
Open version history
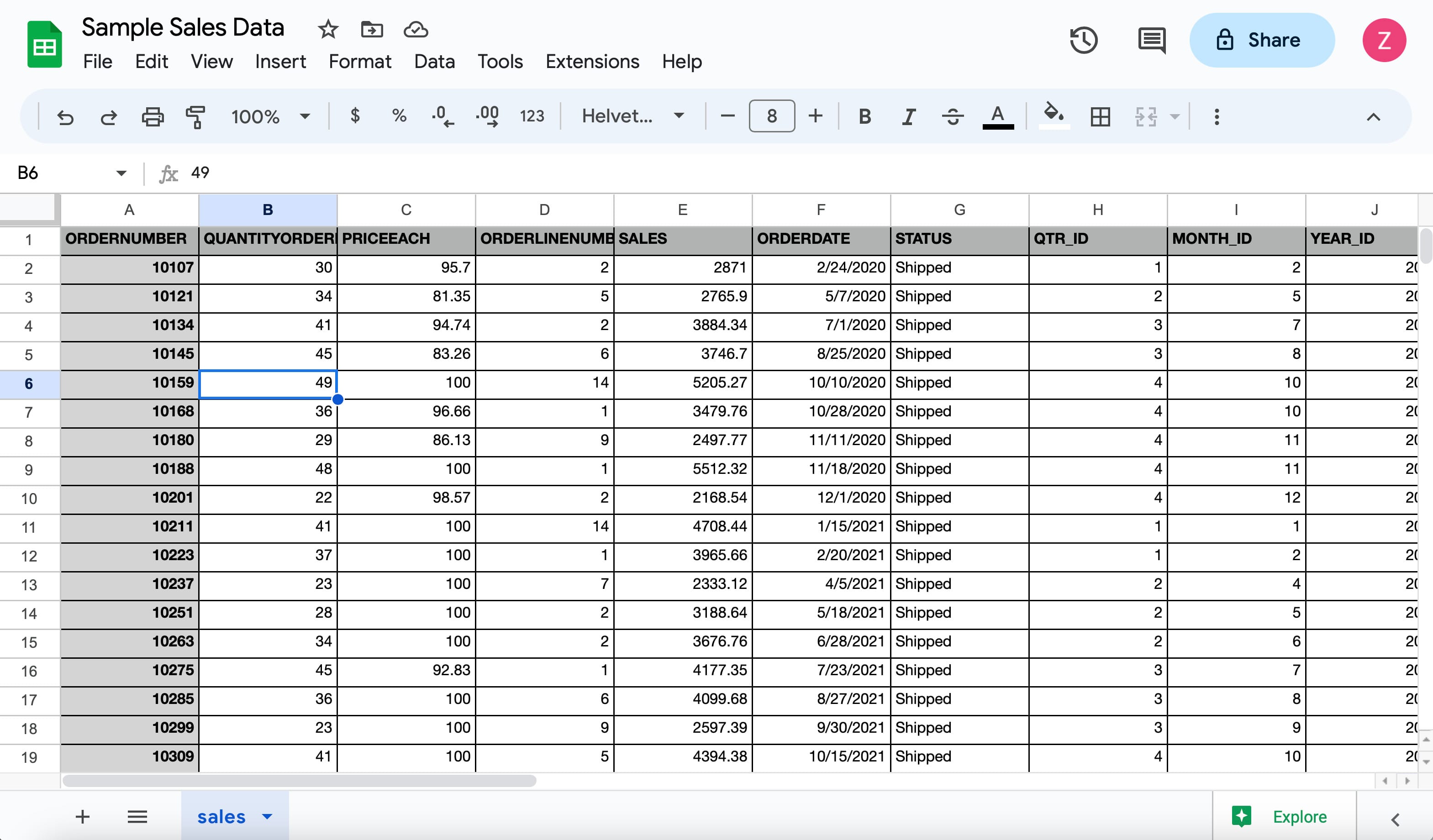pyautogui.click(x=1083, y=40)
